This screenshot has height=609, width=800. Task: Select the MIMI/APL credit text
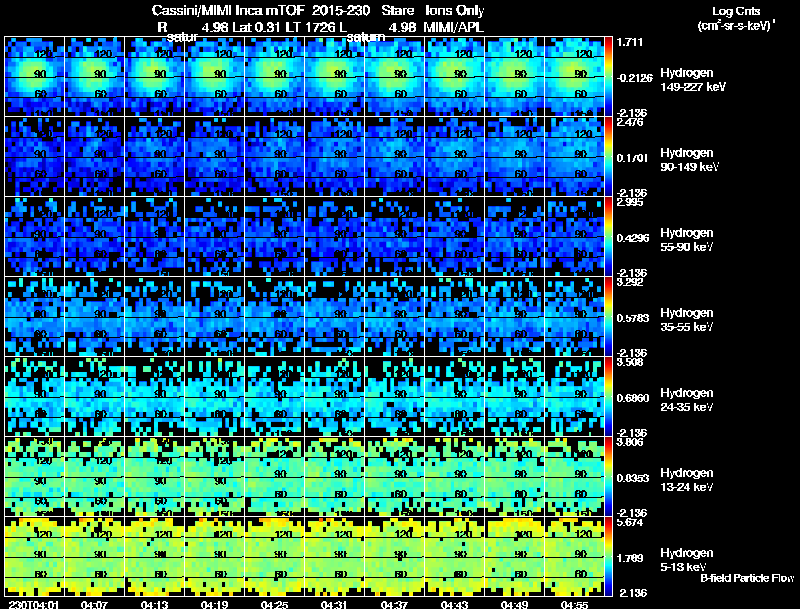tap(453, 27)
